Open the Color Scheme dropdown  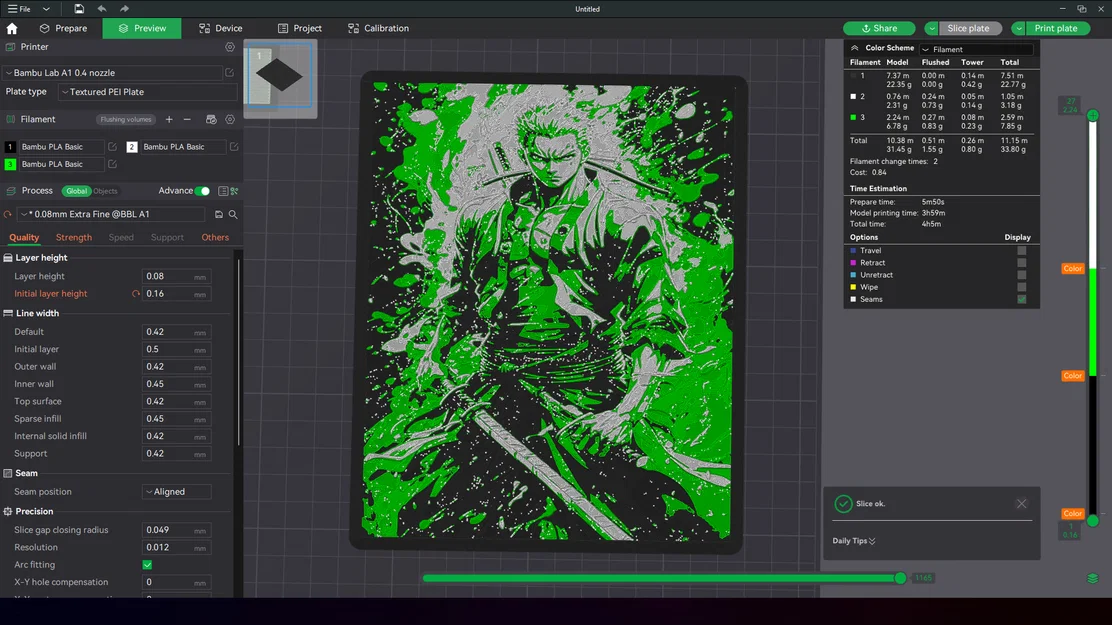[975, 48]
